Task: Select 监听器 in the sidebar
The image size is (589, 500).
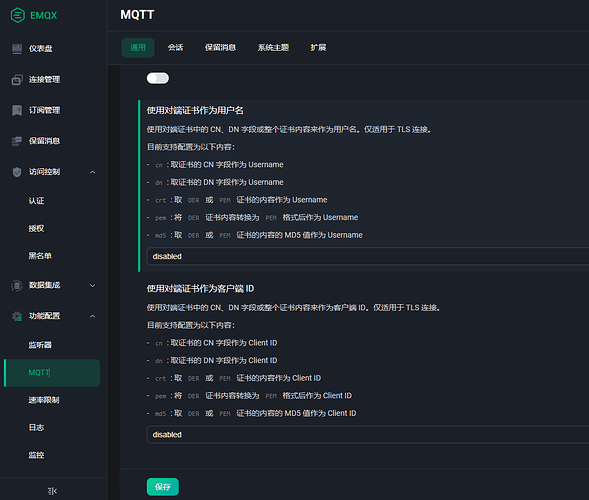Action: (x=40, y=345)
